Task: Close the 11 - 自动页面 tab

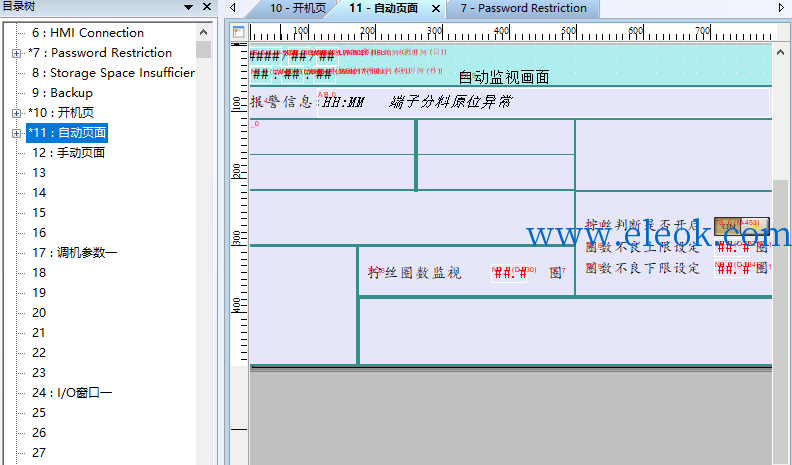Action: 436,9
